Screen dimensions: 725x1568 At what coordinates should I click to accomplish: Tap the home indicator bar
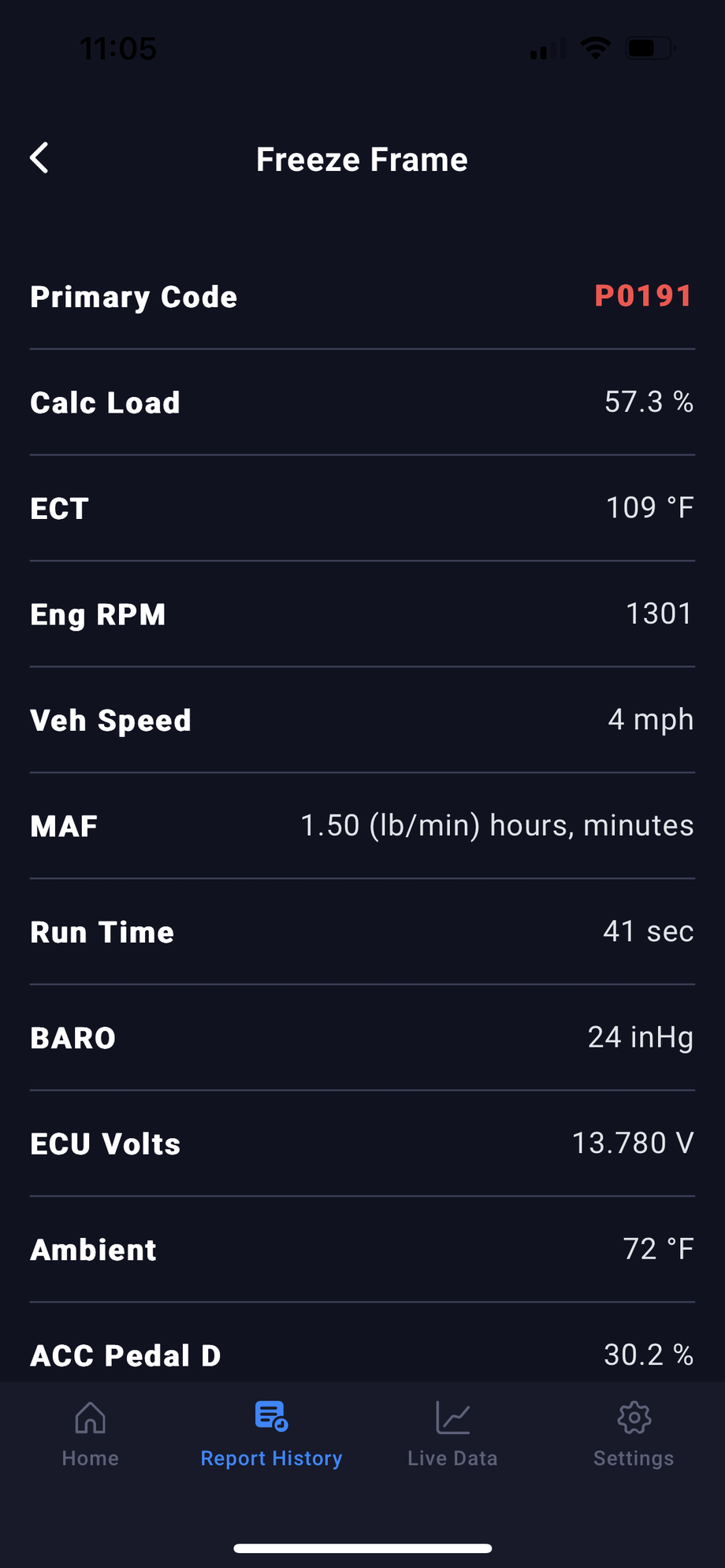tap(362, 1548)
